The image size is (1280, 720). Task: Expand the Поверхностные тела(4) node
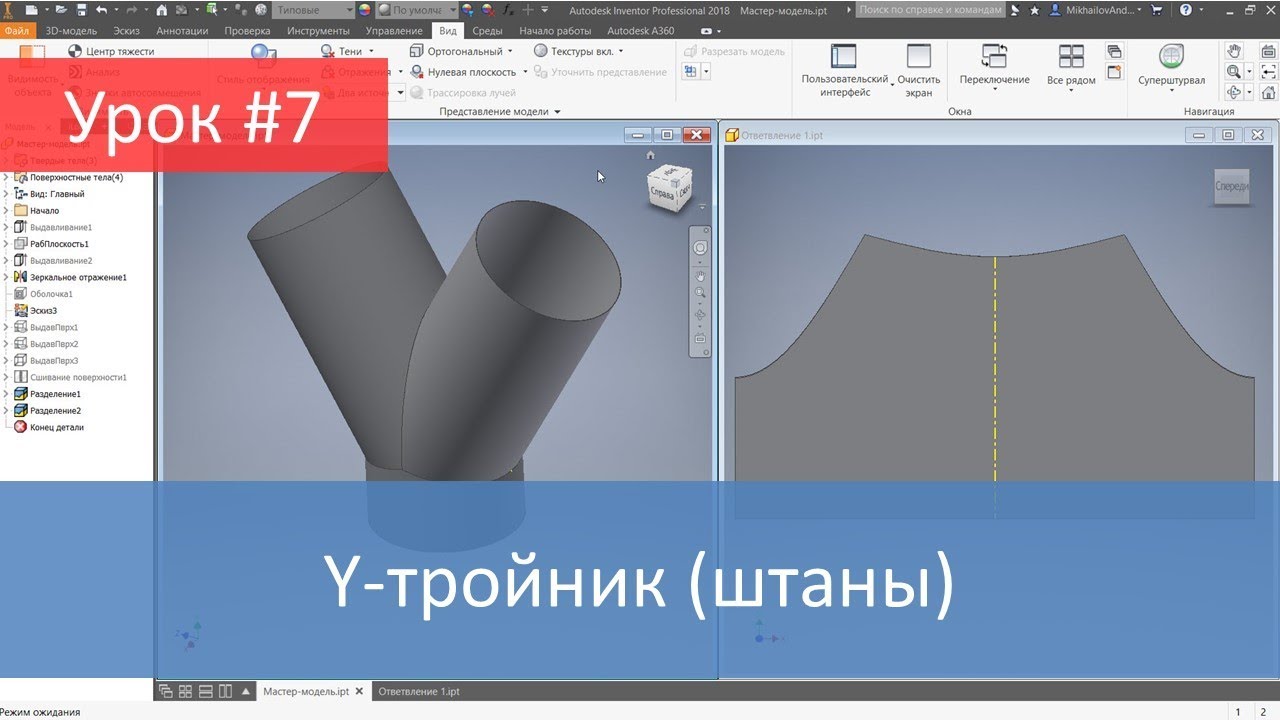click(x=6, y=177)
